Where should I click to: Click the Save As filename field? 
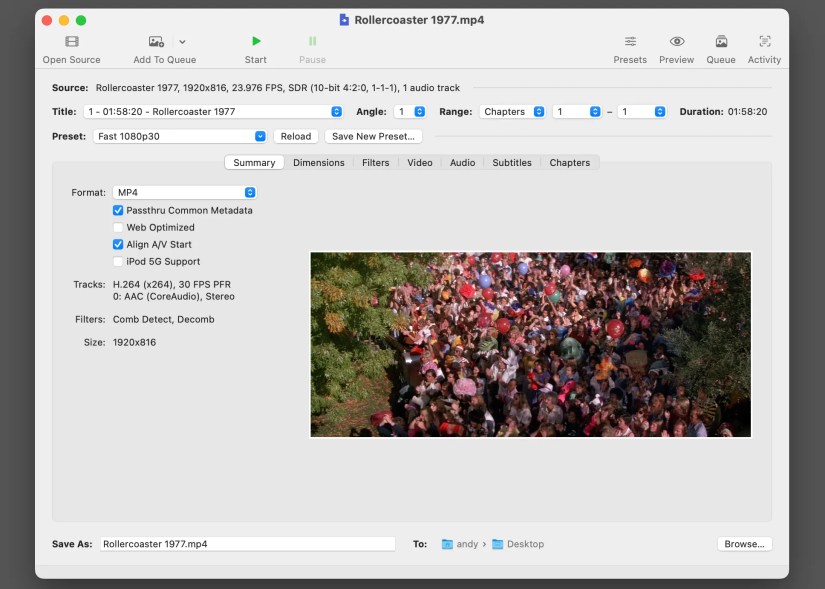(248, 544)
